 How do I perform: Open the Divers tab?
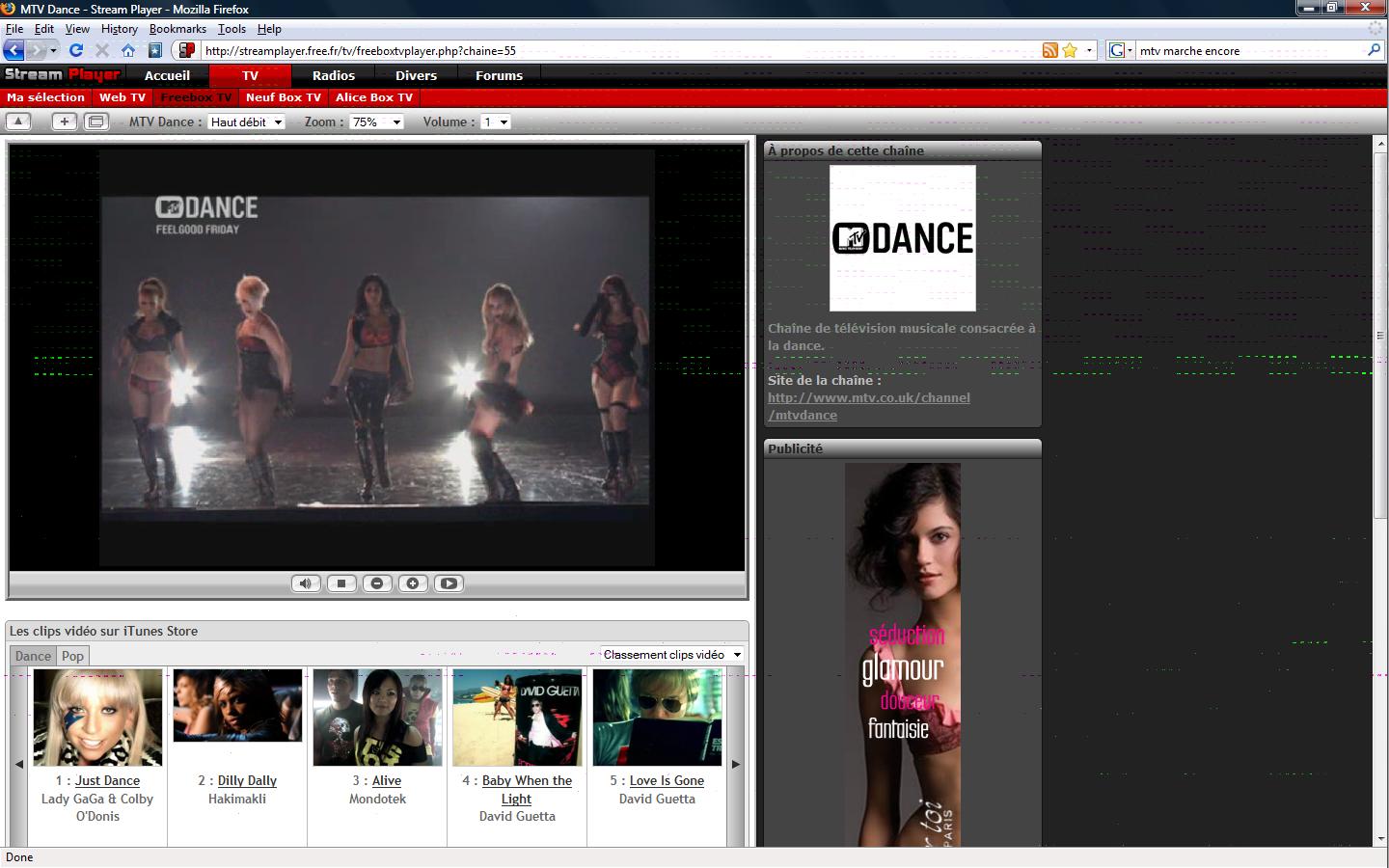click(416, 75)
